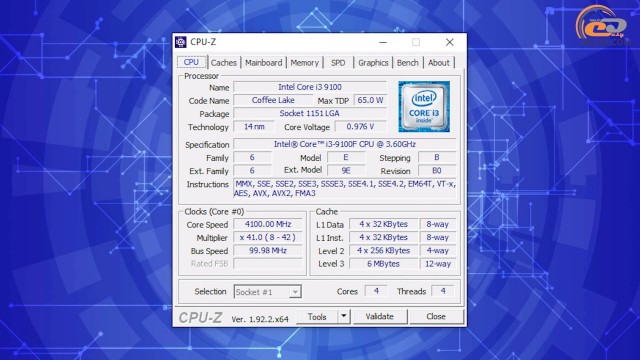The height and width of the screenshot is (360, 640).
Task: Close CPU-Z with the title bar X
Action: click(449, 42)
